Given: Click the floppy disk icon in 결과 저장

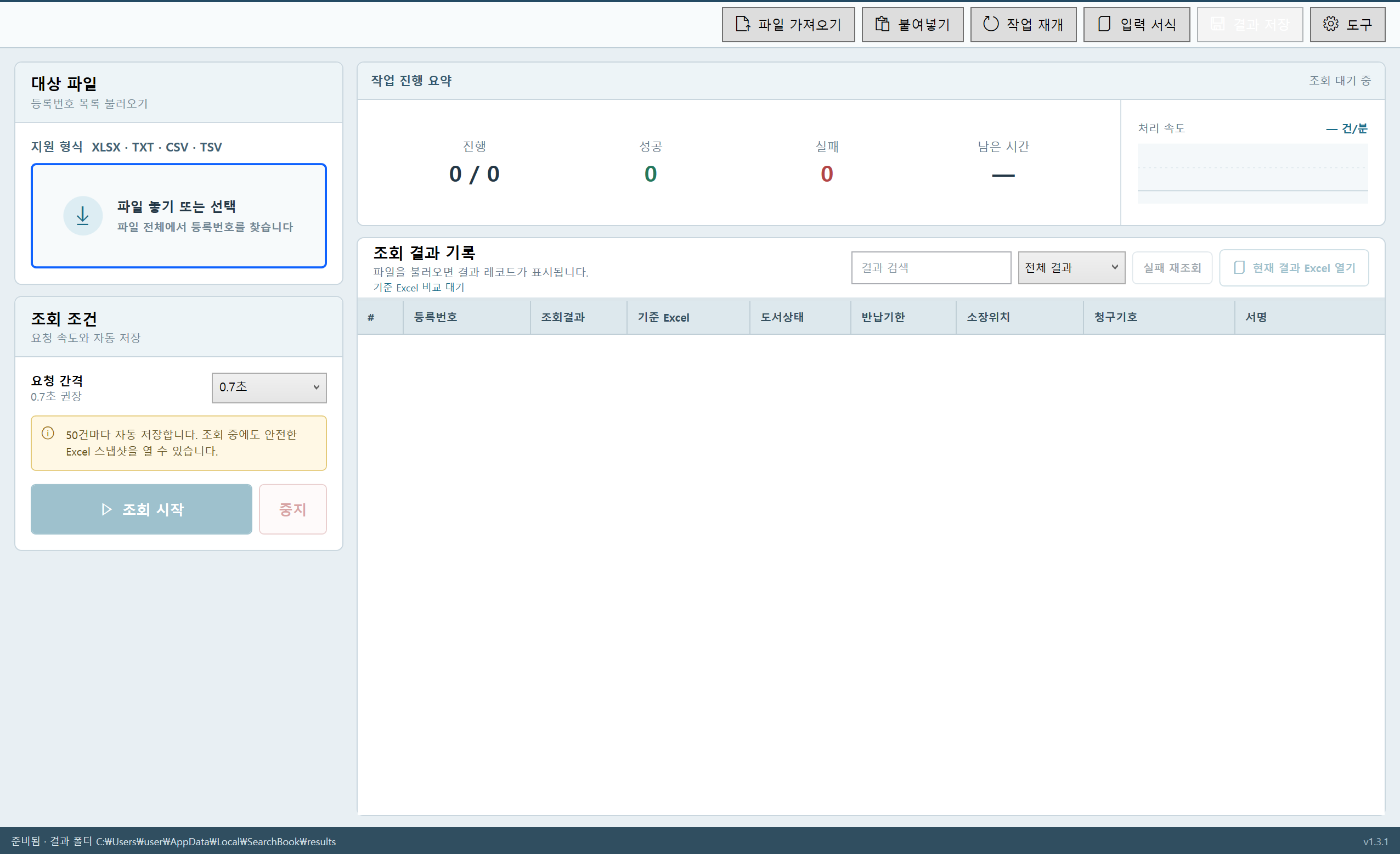Looking at the screenshot, I should click(1217, 24).
